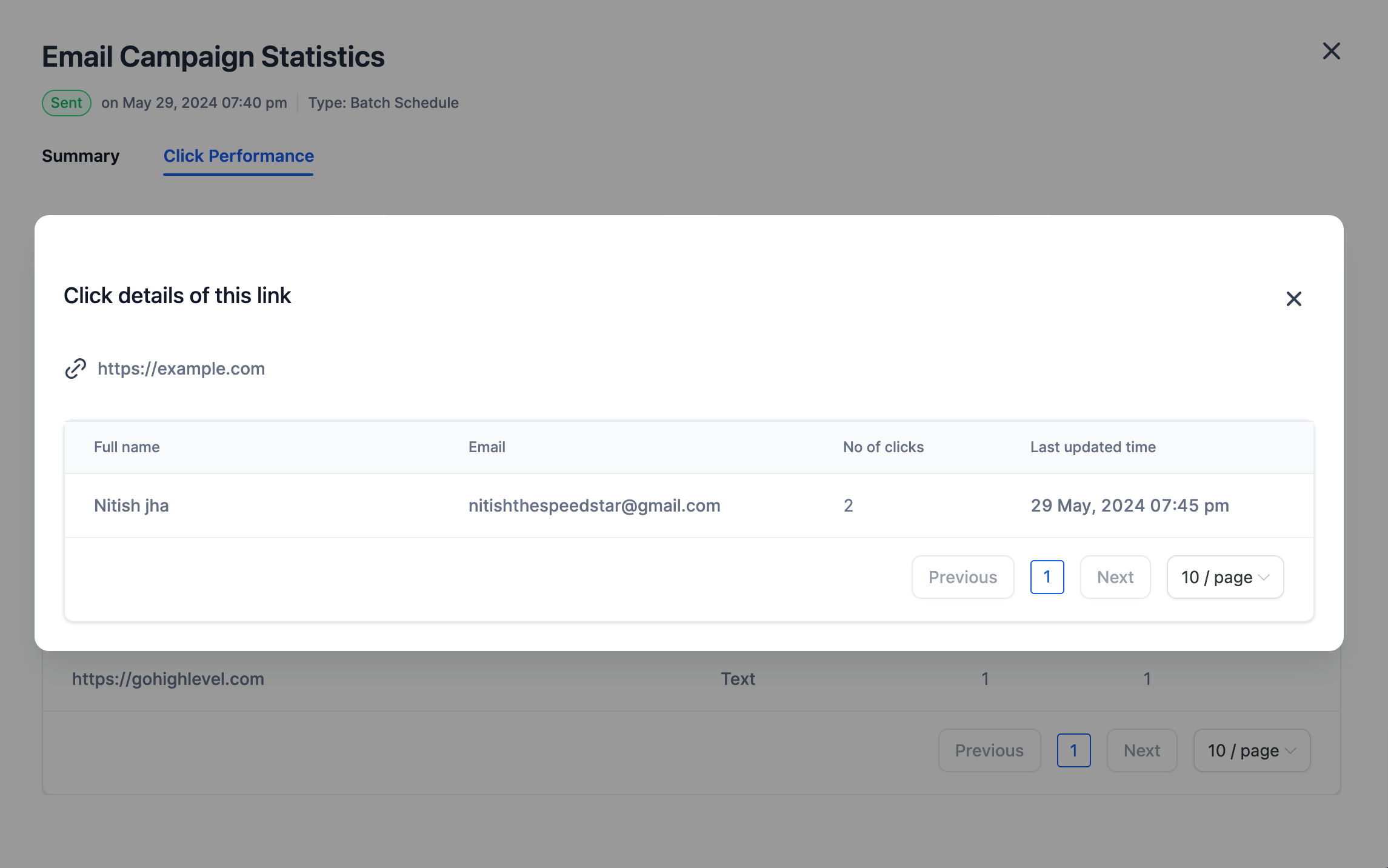Expand the 10/page dropdown in outer table
1388x868 pixels.
tap(1251, 750)
